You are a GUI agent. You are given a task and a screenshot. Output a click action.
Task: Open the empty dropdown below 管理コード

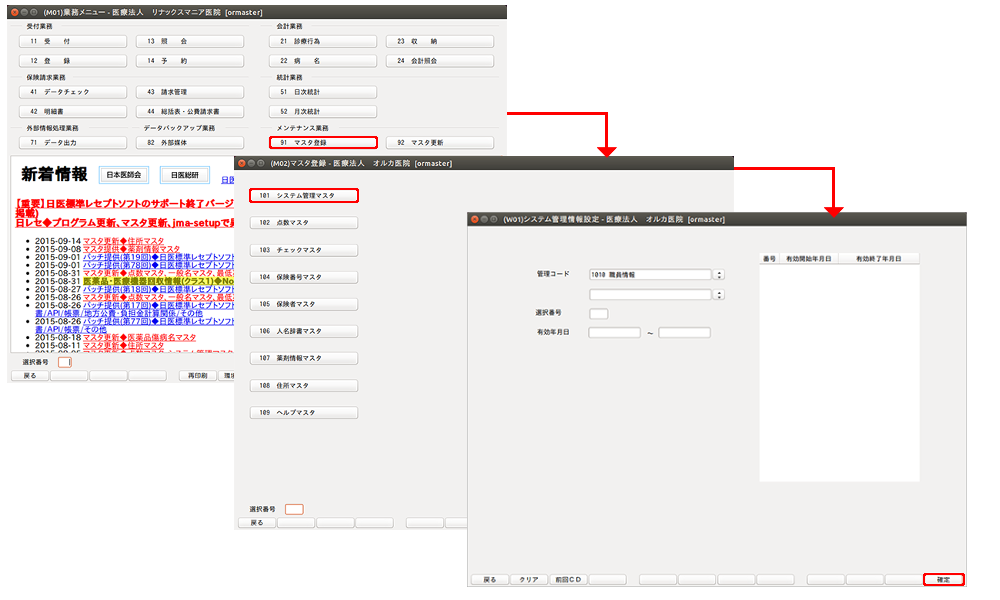(x=719, y=295)
